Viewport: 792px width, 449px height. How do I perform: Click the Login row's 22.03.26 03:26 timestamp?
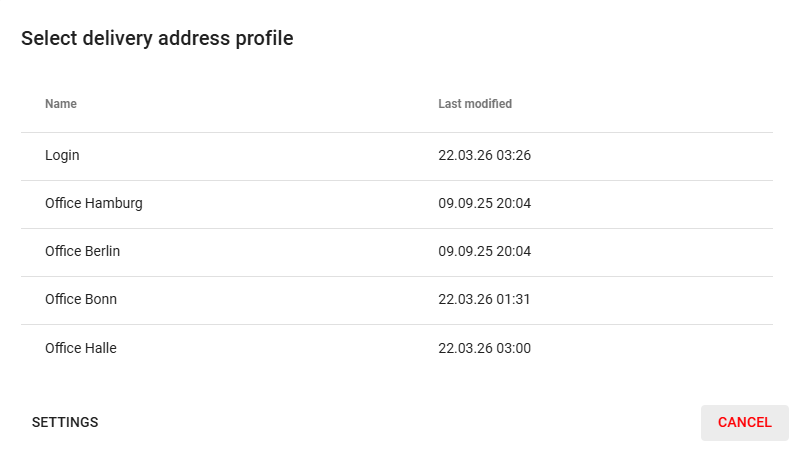(x=484, y=156)
